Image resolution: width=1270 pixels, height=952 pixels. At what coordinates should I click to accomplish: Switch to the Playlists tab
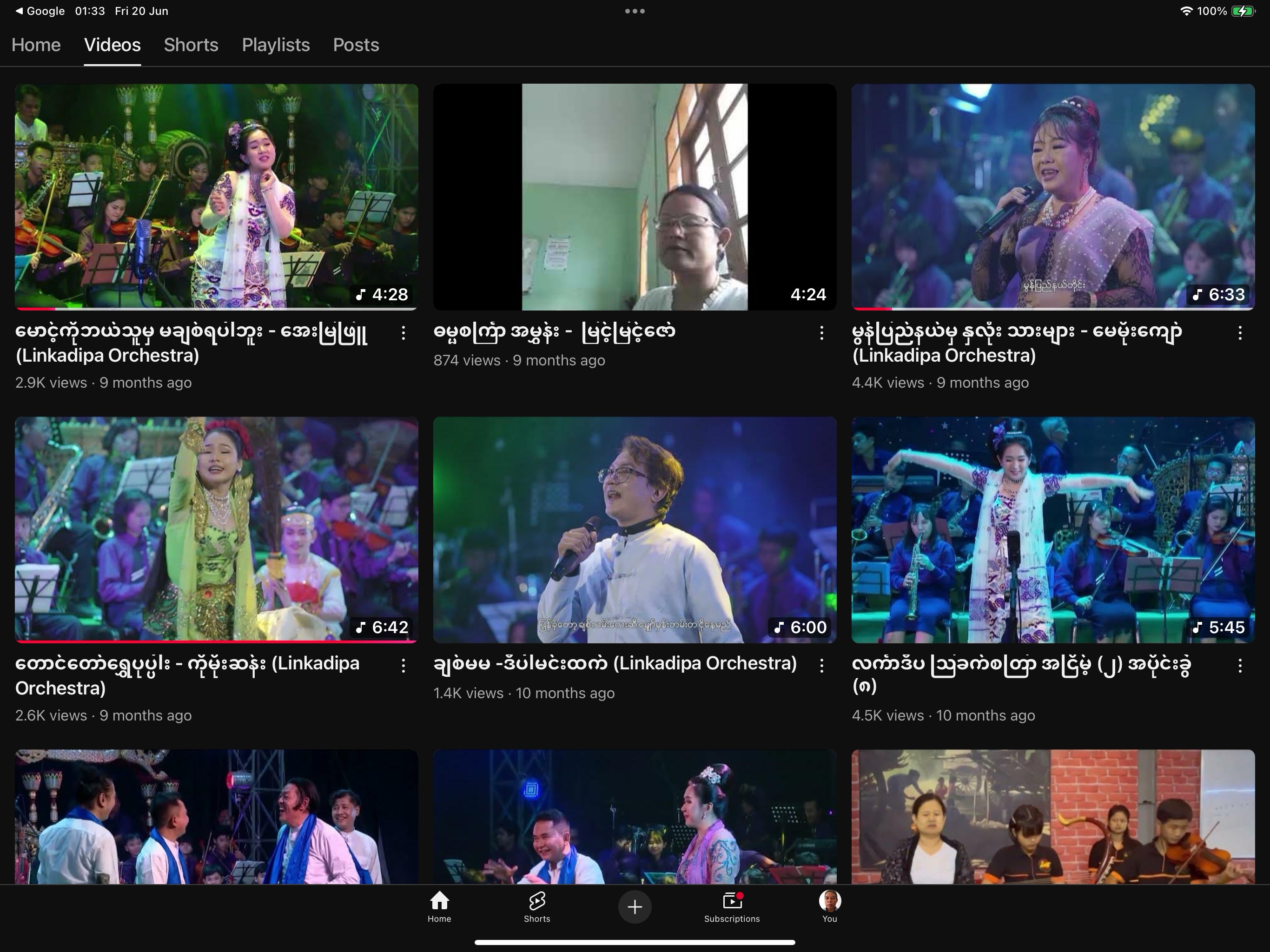(276, 45)
